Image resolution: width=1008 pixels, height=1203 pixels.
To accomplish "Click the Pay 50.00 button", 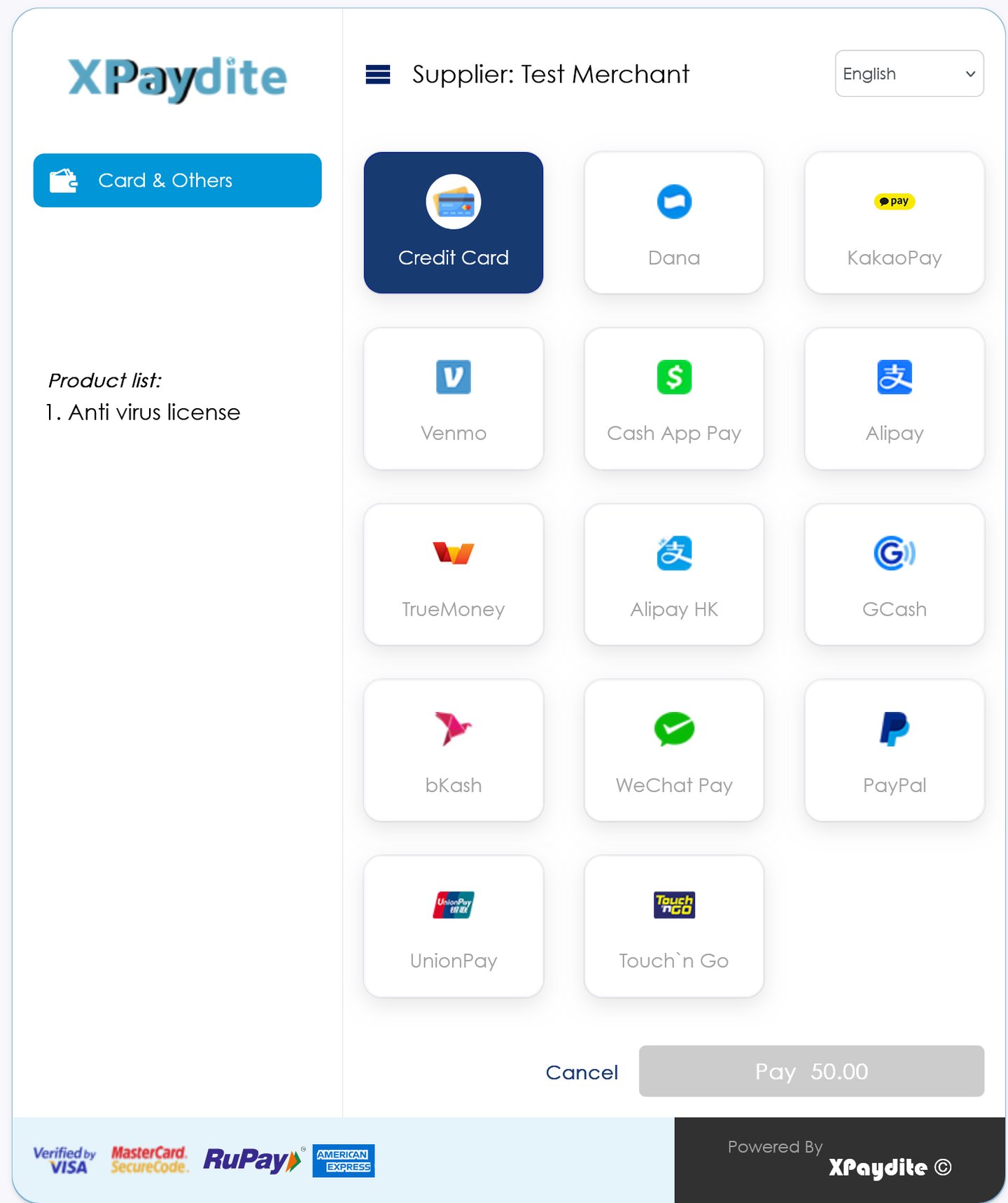I will [811, 1071].
